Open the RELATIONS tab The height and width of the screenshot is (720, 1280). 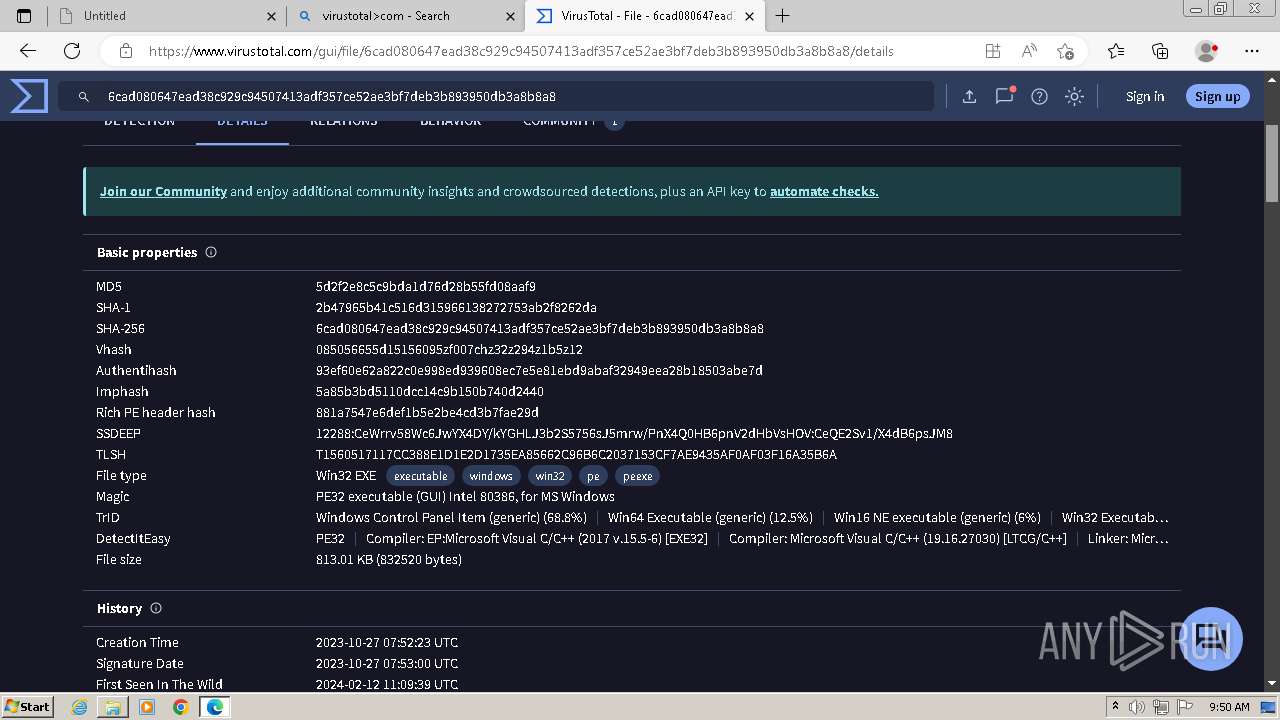pyautogui.click(x=344, y=122)
